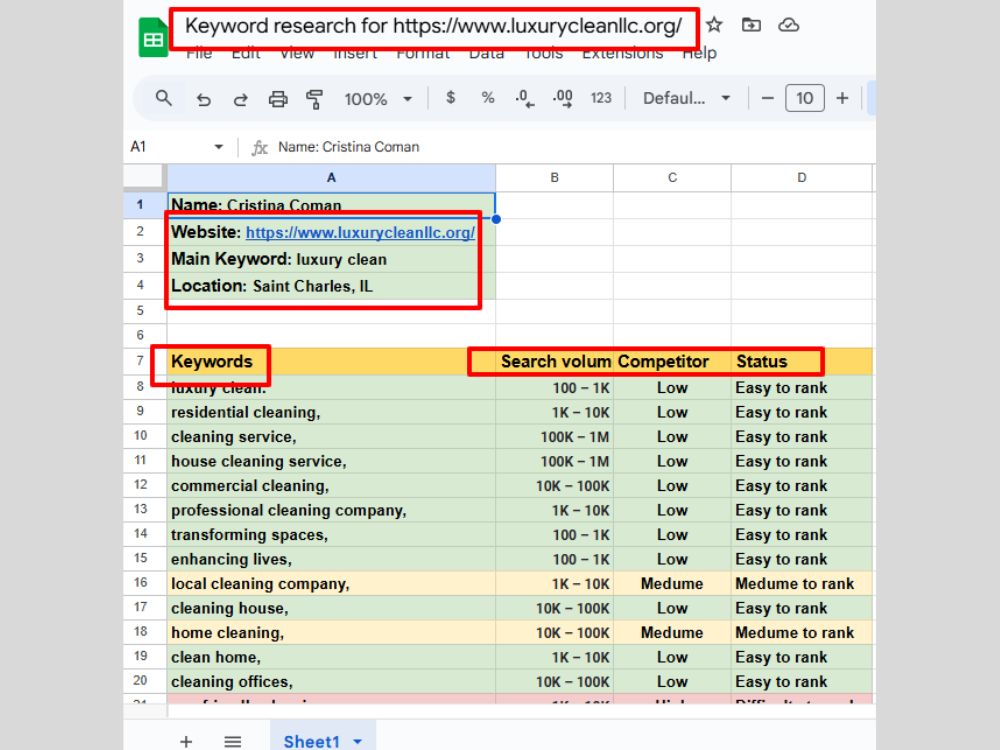1000x750 pixels.
Task: Select the 'transforming spaces,' cell
Action: click(x=331, y=534)
